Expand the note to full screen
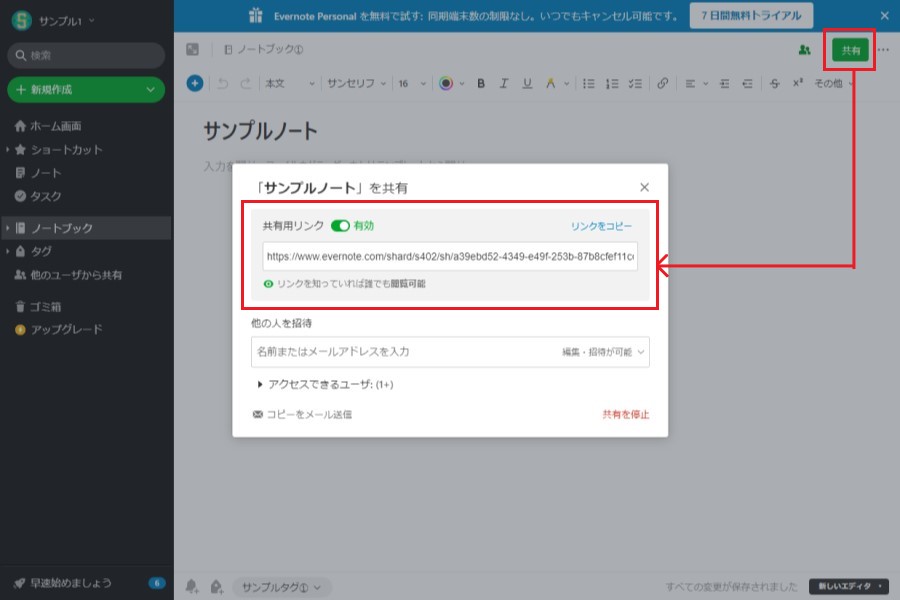The width and height of the screenshot is (900, 600). point(192,49)
